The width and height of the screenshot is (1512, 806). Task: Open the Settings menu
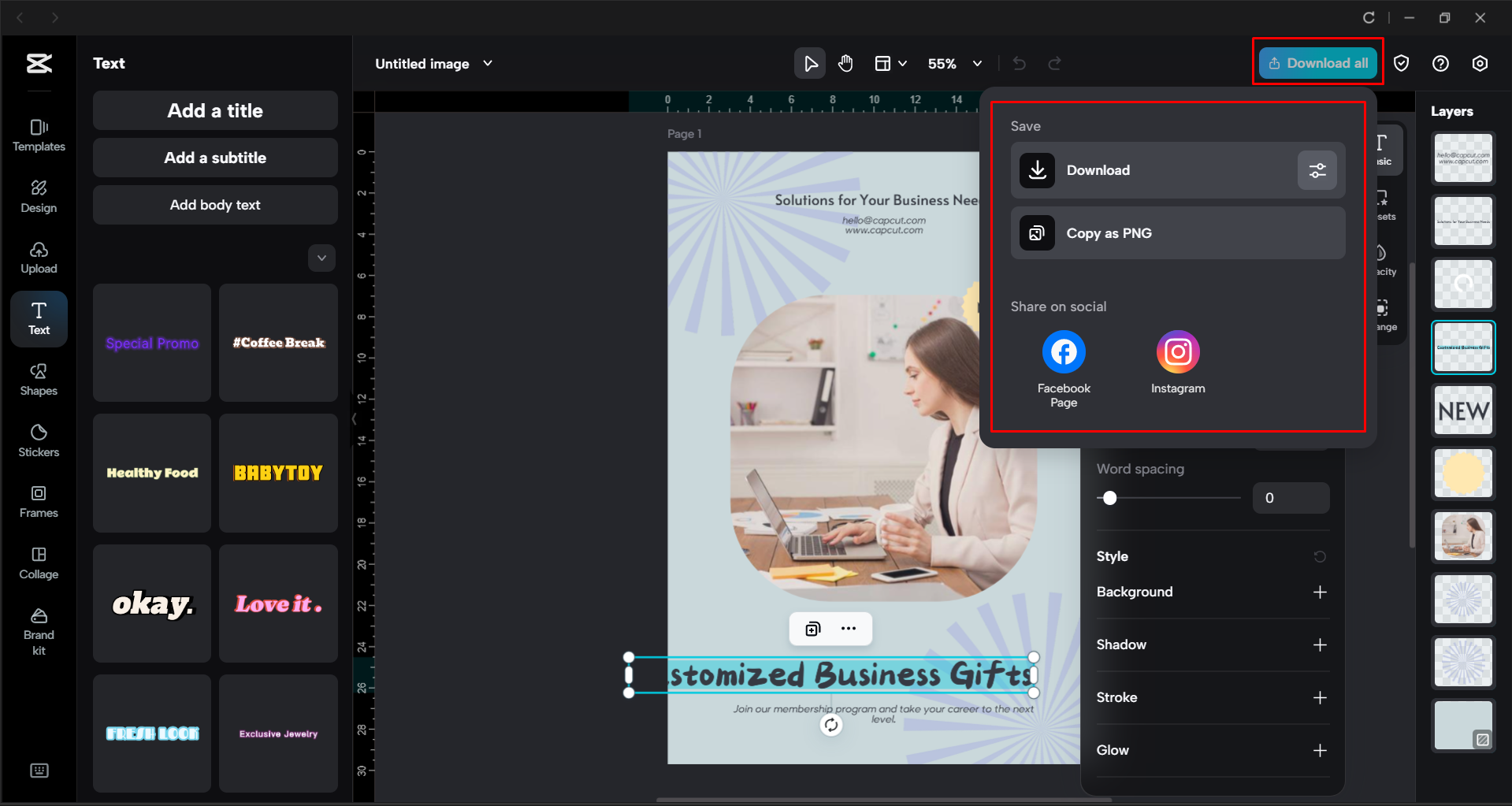pyautogui.click(x=1480, y=63)
